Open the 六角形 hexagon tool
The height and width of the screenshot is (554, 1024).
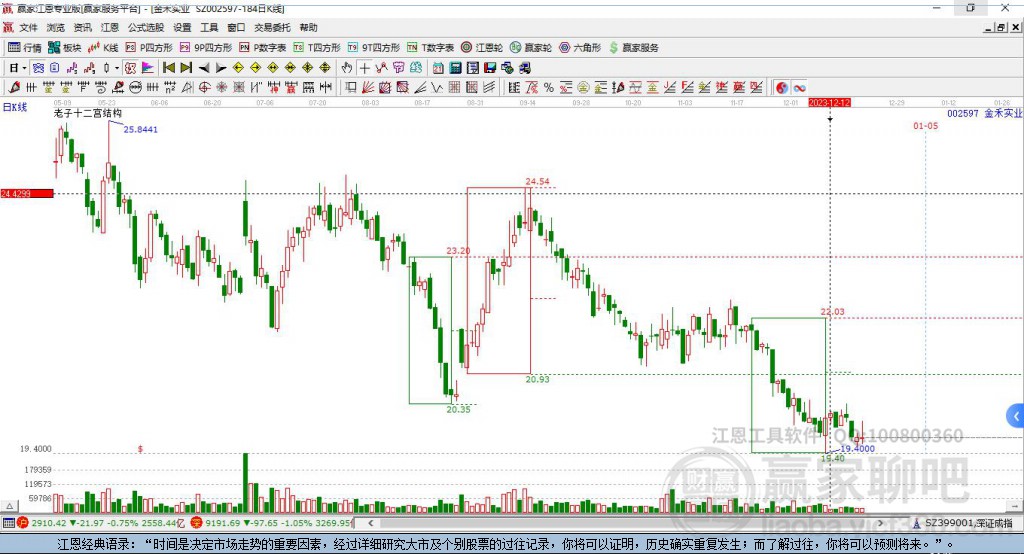click(x=580, y=48)
